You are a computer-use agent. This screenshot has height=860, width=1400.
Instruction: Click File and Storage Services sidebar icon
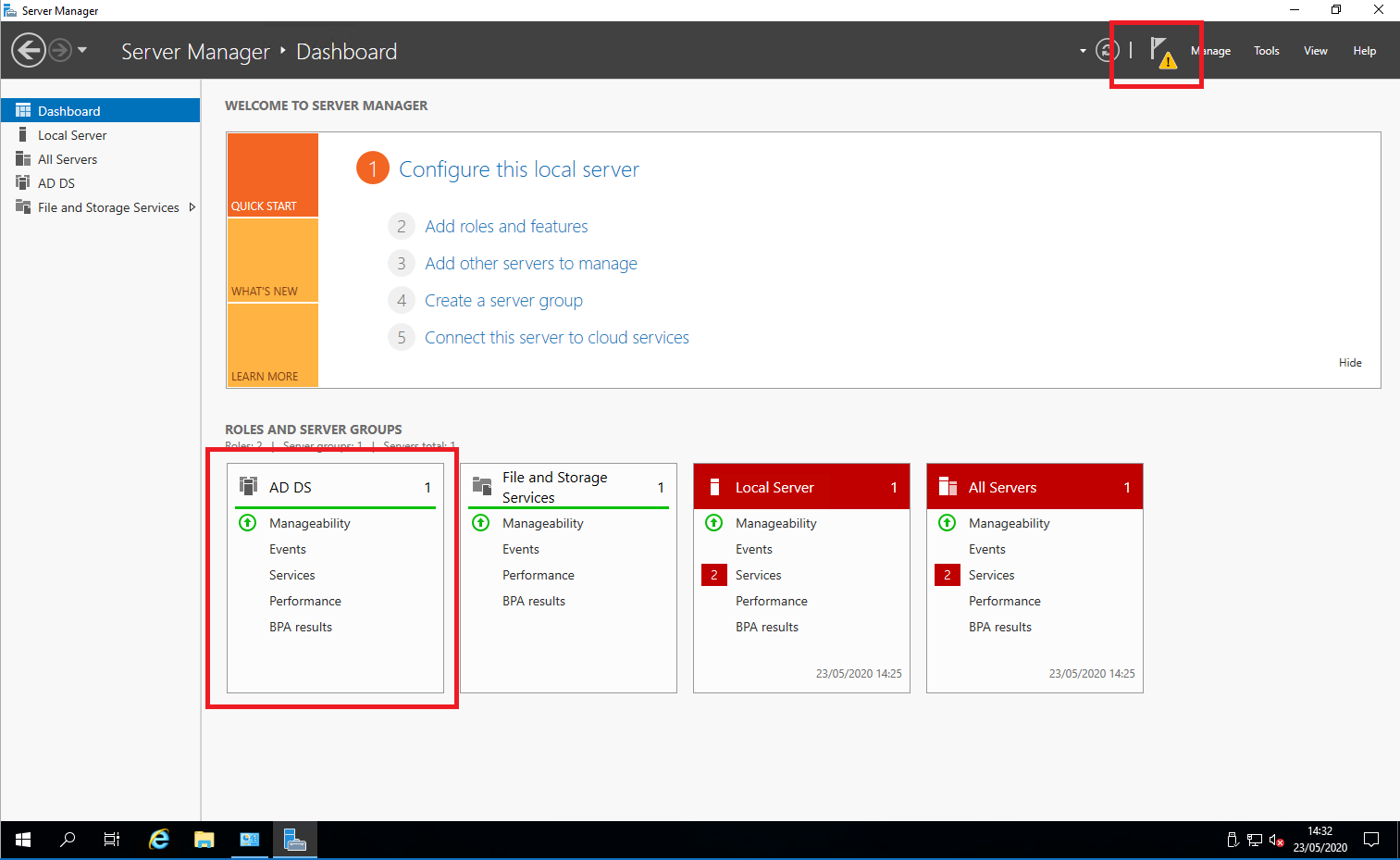click(x=23, y=207)
